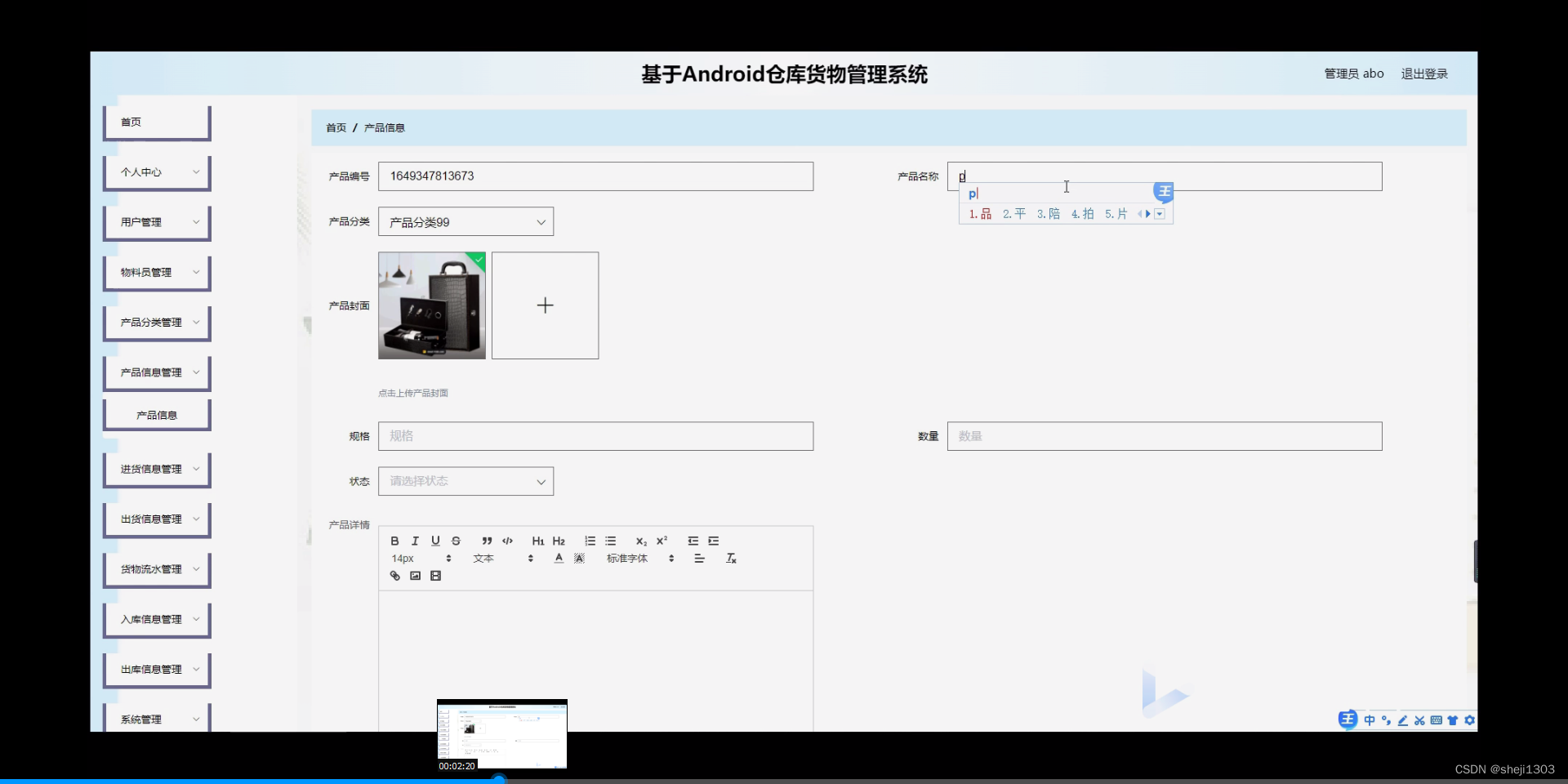The image size is (1568, 784).
Task: Toggle superscript formatting in the editor
Action: [x=662, y=541]
